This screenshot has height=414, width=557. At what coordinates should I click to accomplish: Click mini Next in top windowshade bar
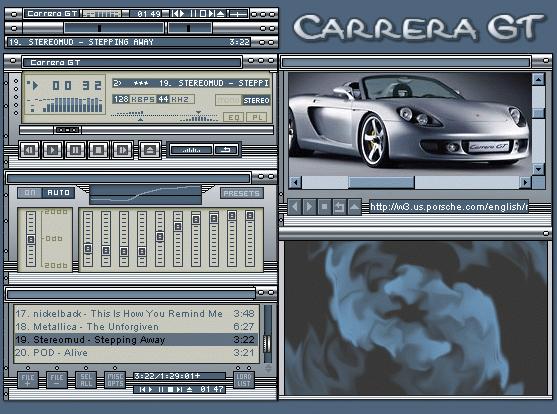(x=212, y=14)
